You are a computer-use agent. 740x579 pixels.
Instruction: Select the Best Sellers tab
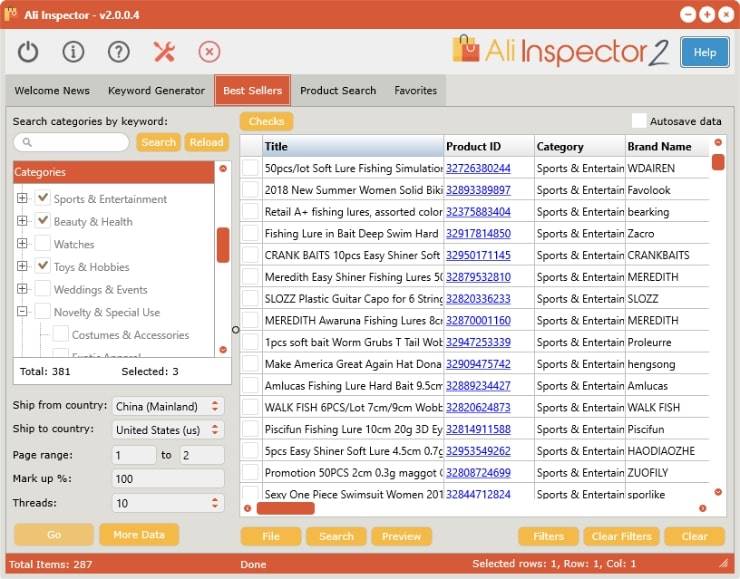[252, 91]
